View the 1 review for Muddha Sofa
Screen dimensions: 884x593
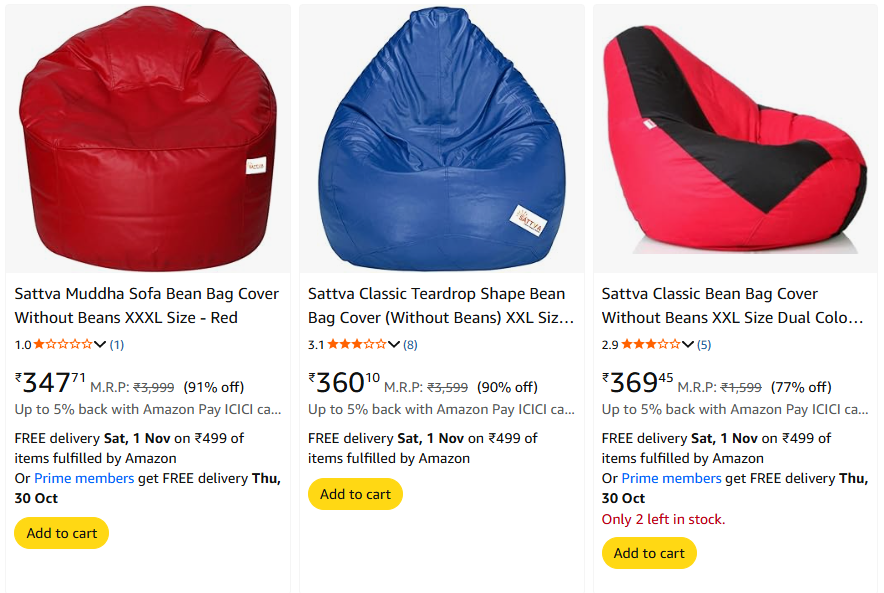point(117,344)
